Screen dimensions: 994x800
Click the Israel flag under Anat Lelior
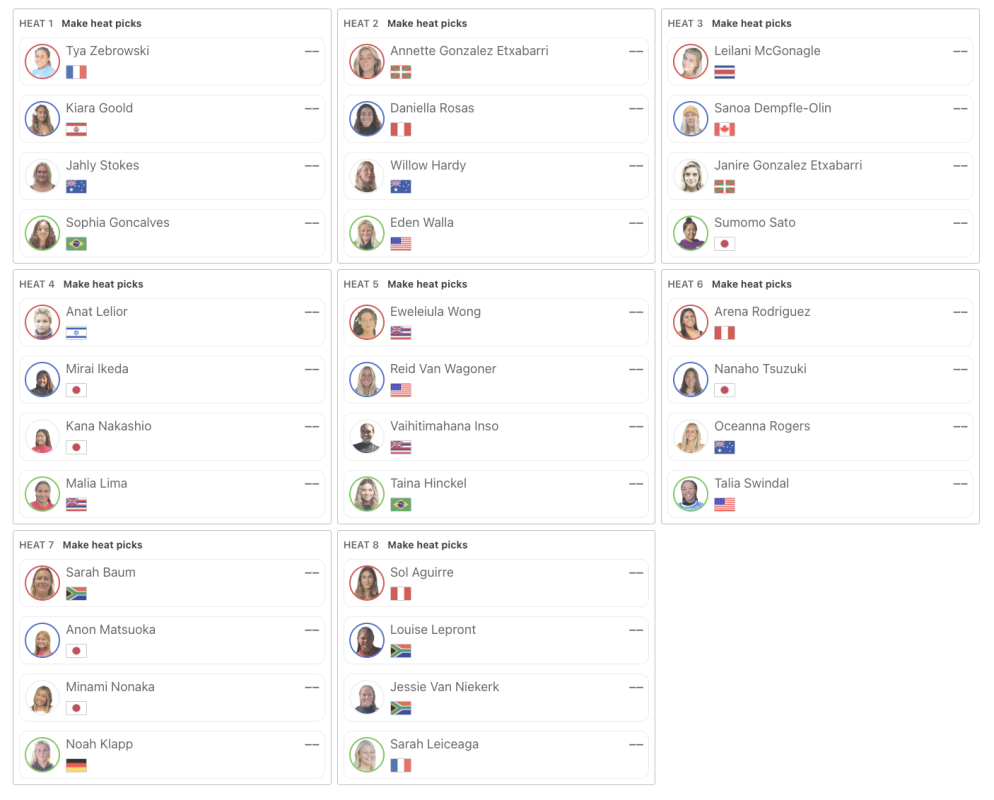tap(76, 333)
